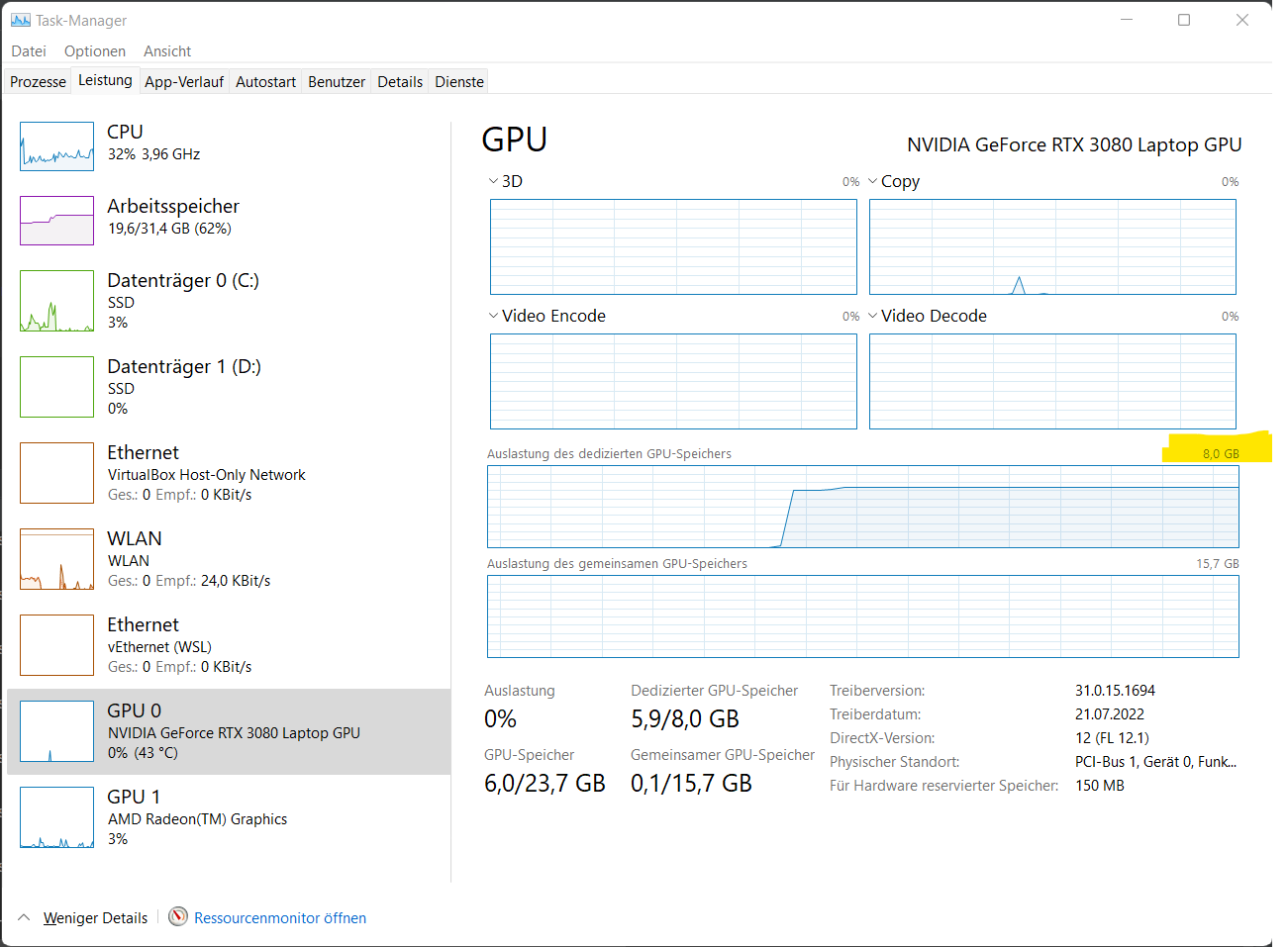
Task: Click the PCI-Bus 1 physical location value
Action: (1156, 762)
